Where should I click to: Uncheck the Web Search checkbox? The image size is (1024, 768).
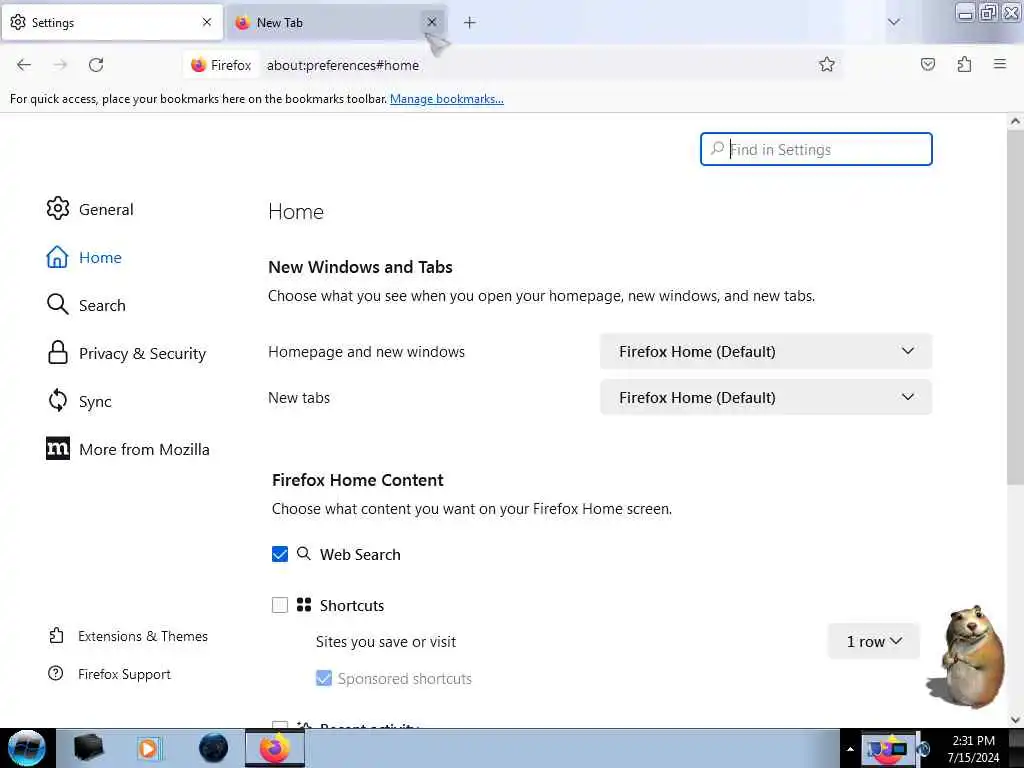(x=280, y=554)
